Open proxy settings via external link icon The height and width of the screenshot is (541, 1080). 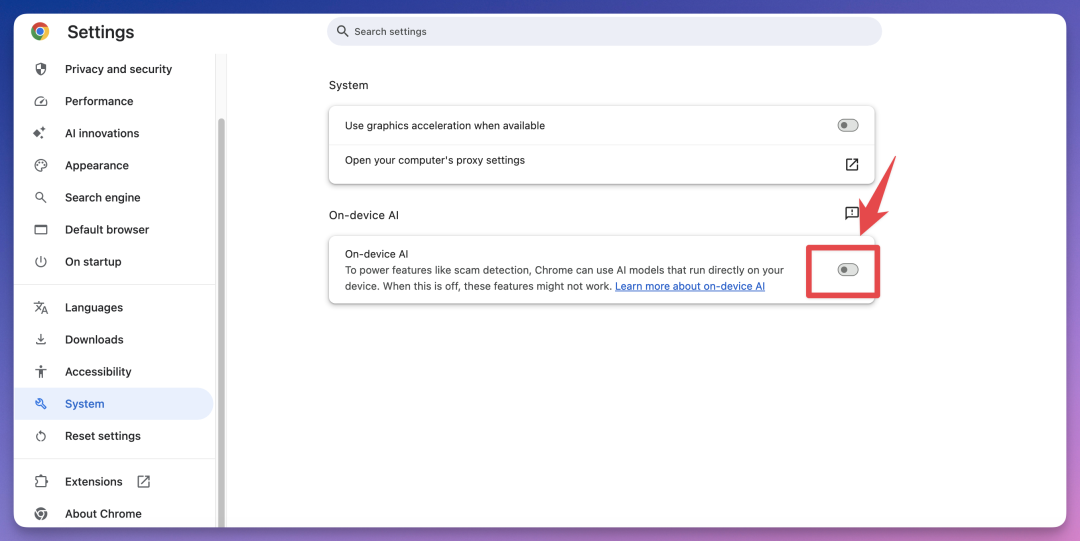click(x=852, y=164)
